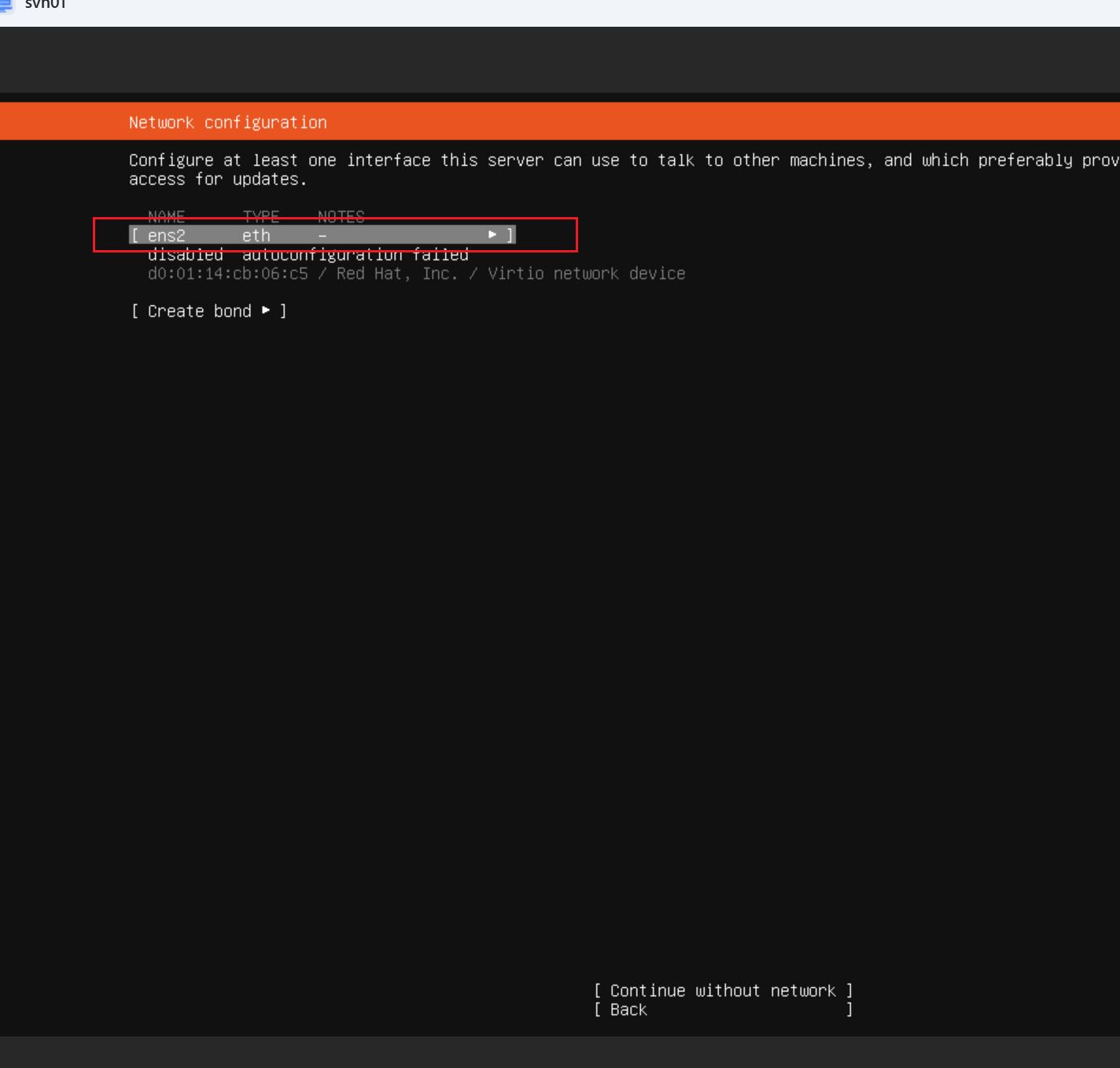Click the VM icon in title bar
The image size is (1120, 1068).
pos(6,5)
